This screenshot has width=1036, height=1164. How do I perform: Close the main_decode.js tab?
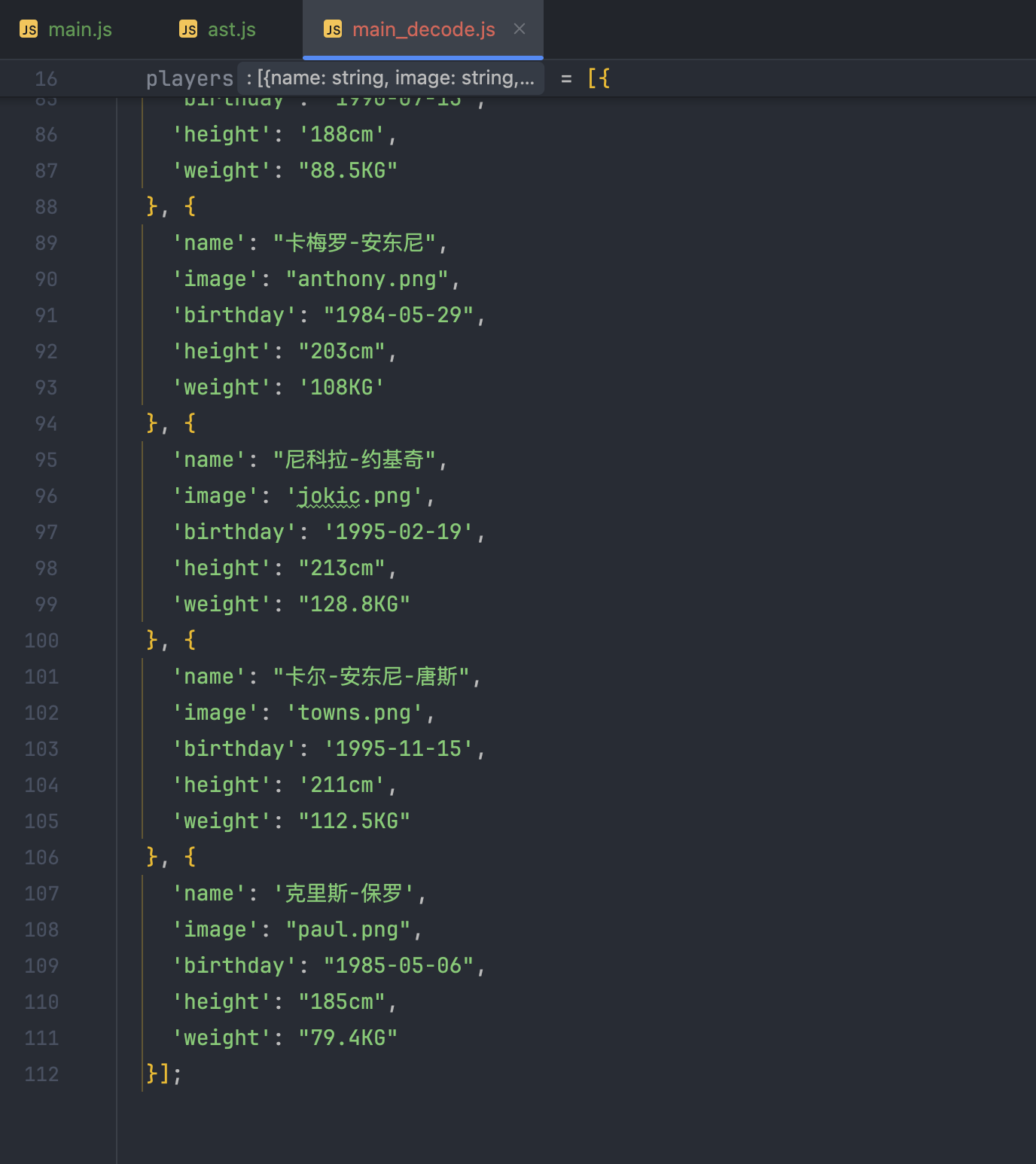point(520,29)
